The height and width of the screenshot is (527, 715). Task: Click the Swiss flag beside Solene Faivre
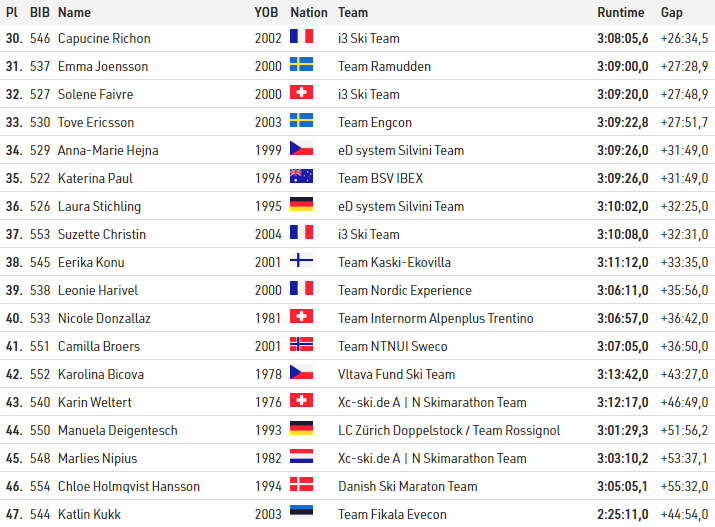tap(301, 94)
